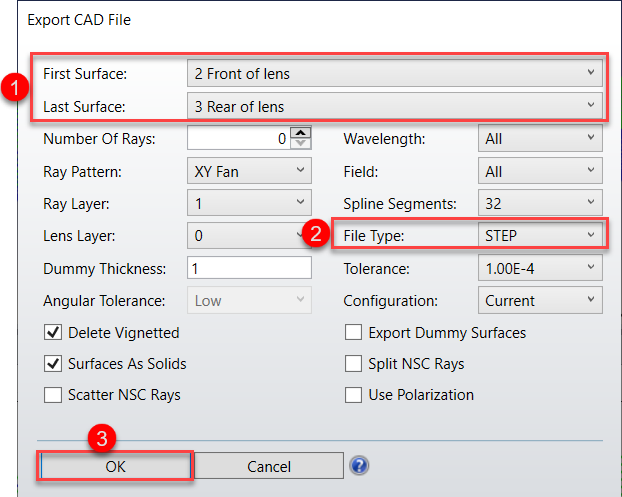The image size is (622, 497).
Task: Change the Ray Pattern from XY Fan
Action: (x=249, y=172)
